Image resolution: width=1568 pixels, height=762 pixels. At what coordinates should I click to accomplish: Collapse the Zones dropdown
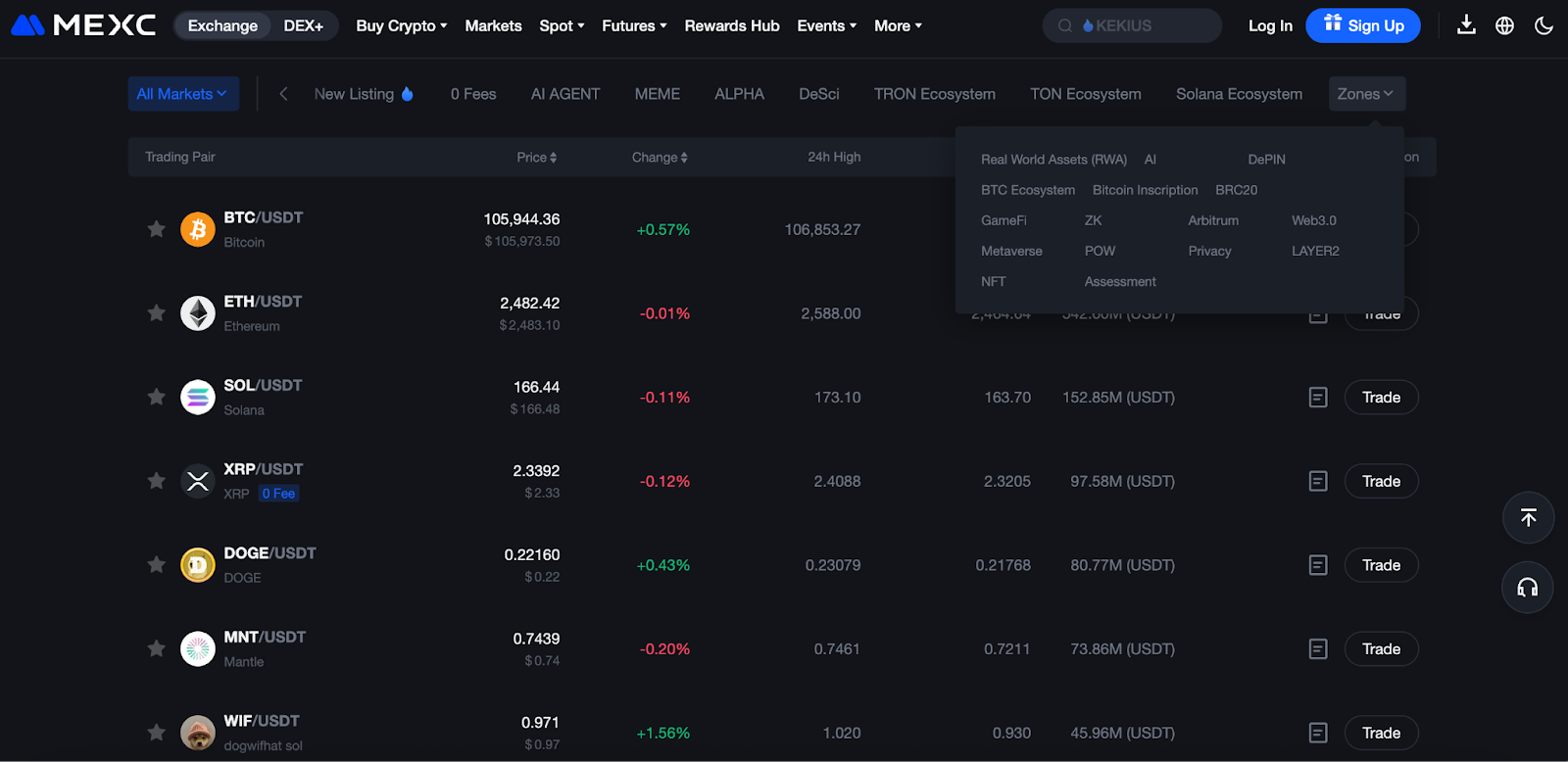(x=1366, y=94)
